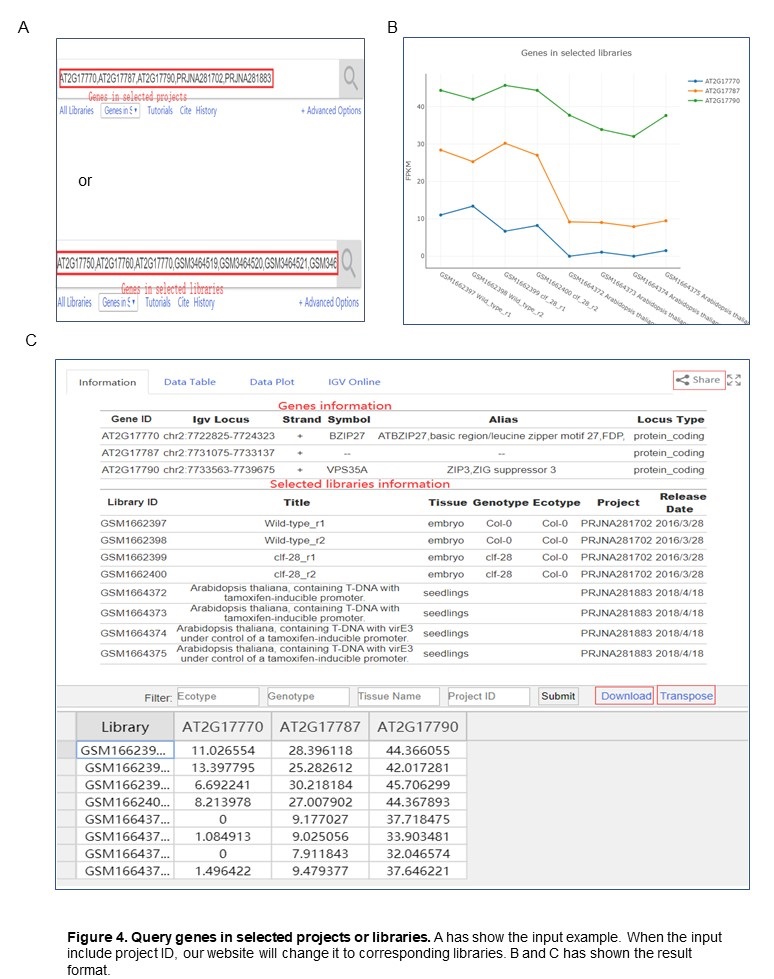
Task: Click the title clf-28_r2
Action: 295,574
